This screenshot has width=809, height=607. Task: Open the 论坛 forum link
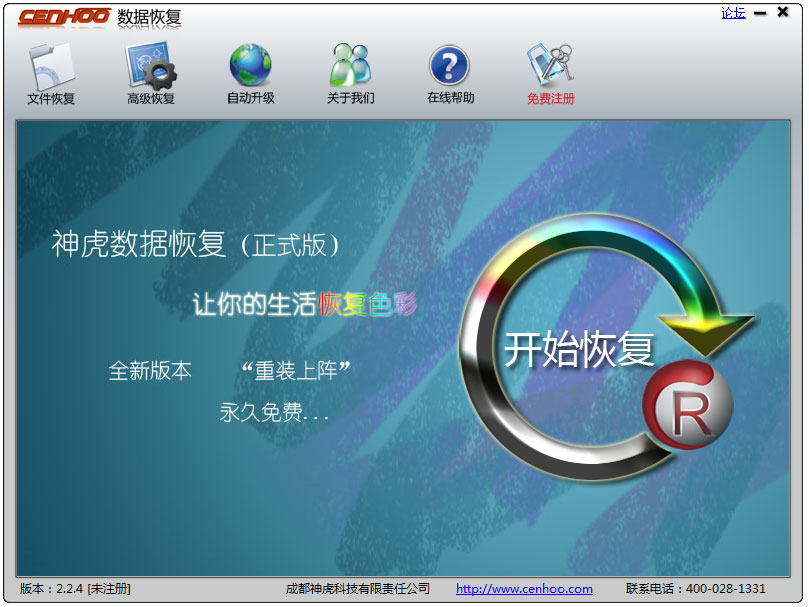(x=733, y=13)
